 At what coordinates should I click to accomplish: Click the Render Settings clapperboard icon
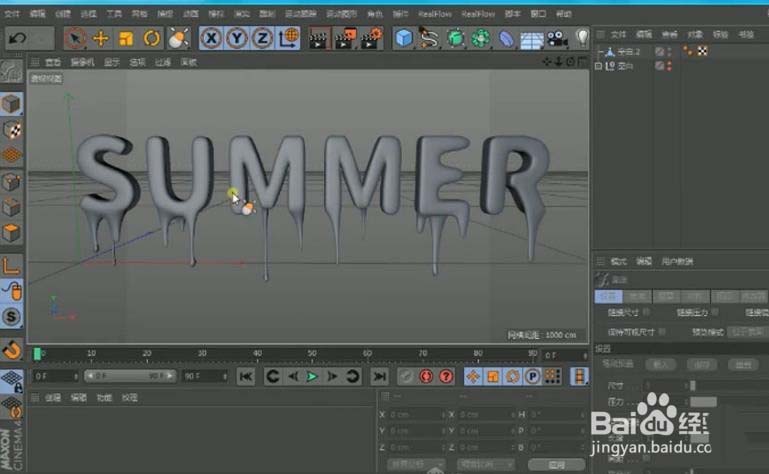click(370, 38)
